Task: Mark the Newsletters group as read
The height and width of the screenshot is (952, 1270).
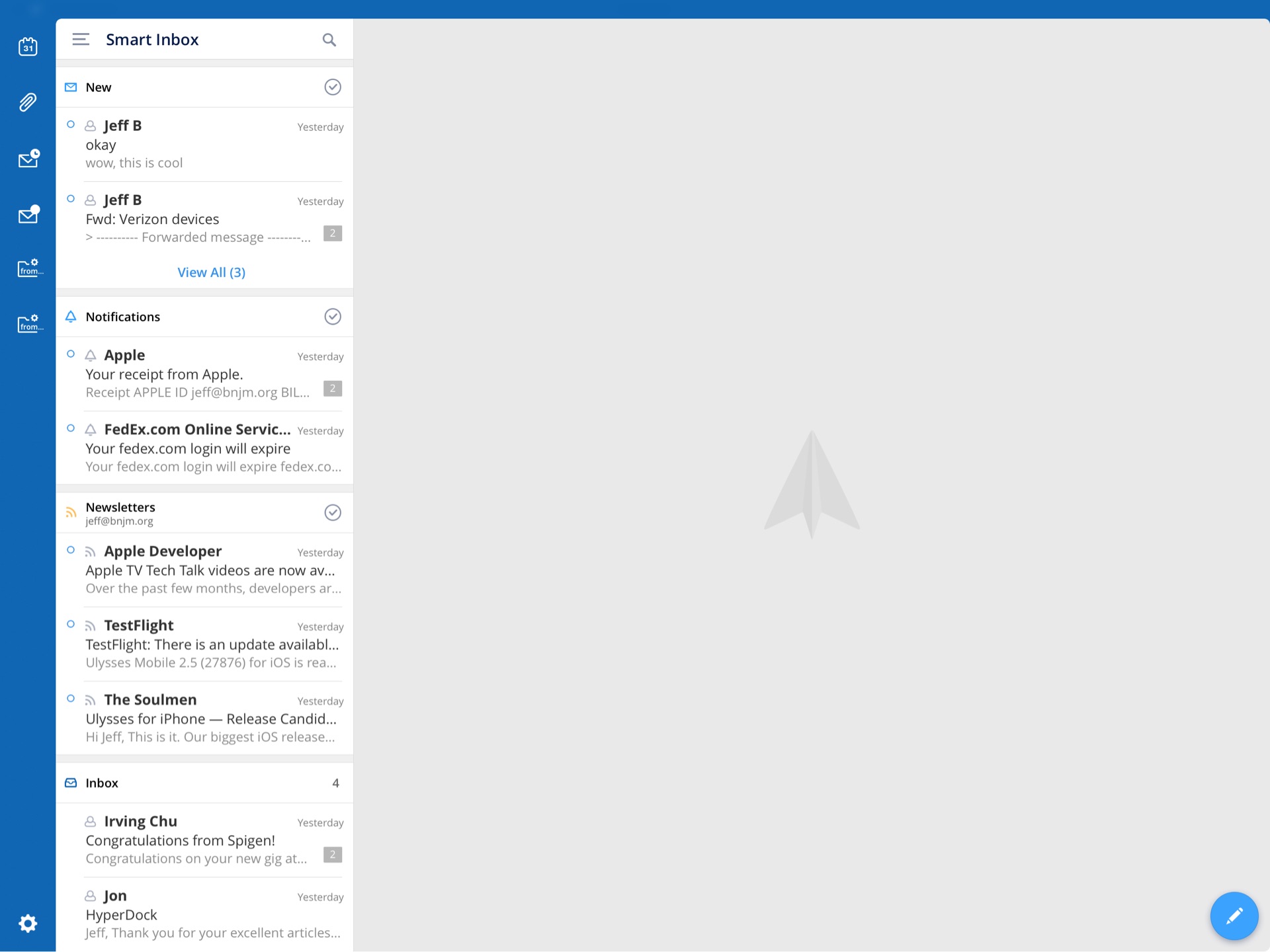Action: pos(332,512)
